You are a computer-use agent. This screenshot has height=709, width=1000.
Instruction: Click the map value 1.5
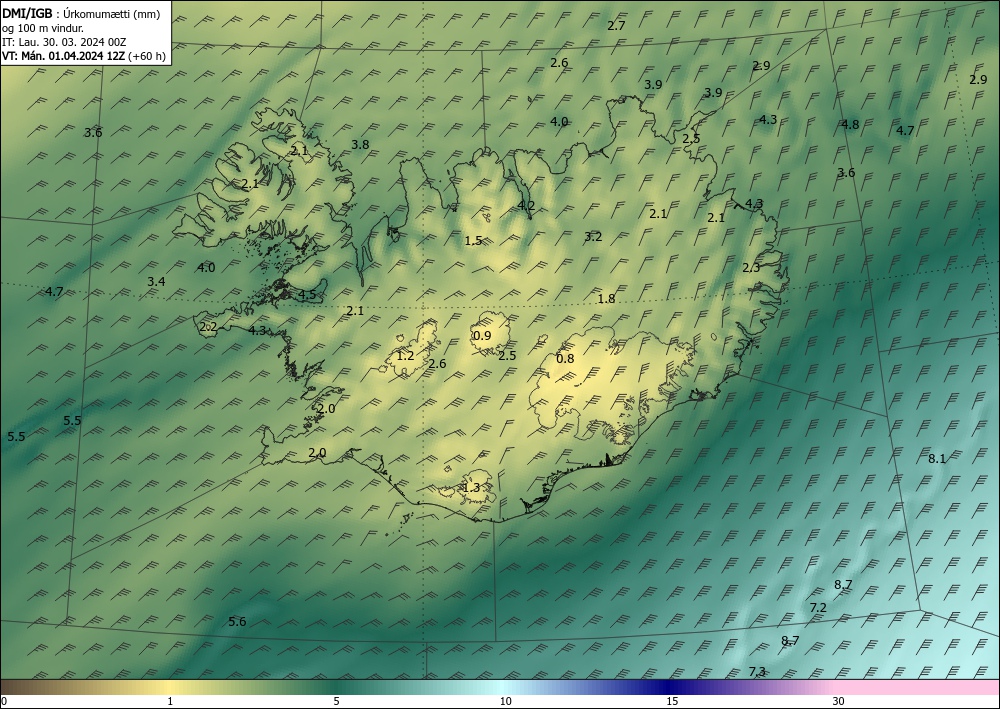[473, 241]
